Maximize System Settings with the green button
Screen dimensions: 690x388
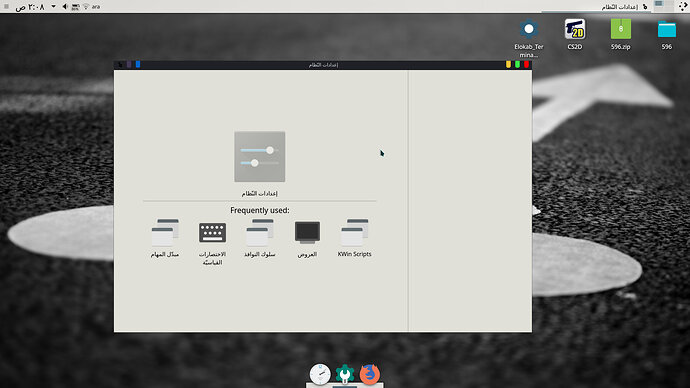(x=518, y=65)
